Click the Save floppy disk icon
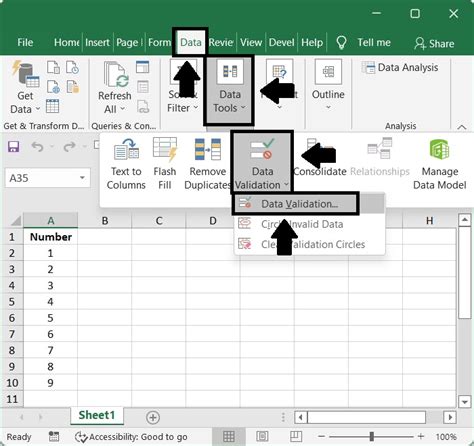The image size is (474, 446). click(14, 146)
